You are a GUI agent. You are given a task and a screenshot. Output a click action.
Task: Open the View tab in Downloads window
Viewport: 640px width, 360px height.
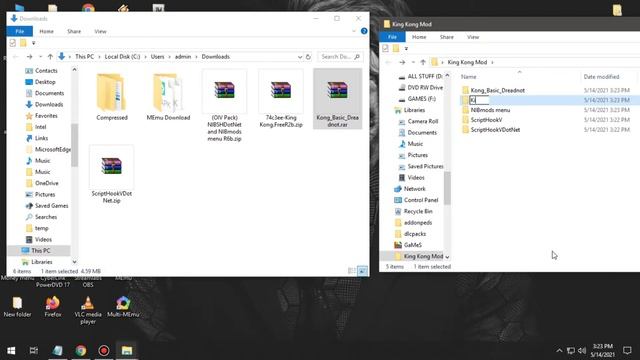click(100, 31)
